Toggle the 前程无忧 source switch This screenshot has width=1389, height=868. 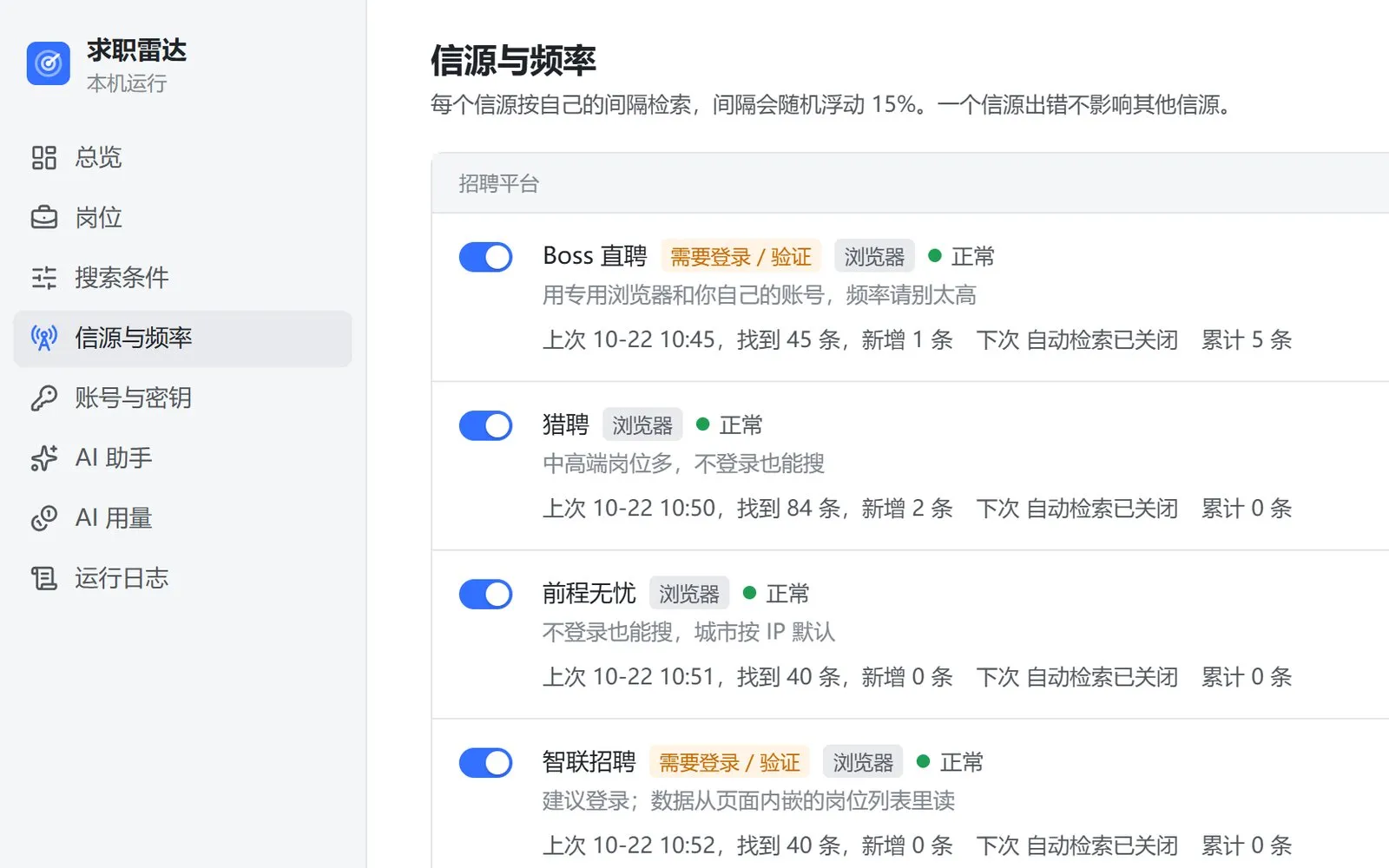coord(485,594)
